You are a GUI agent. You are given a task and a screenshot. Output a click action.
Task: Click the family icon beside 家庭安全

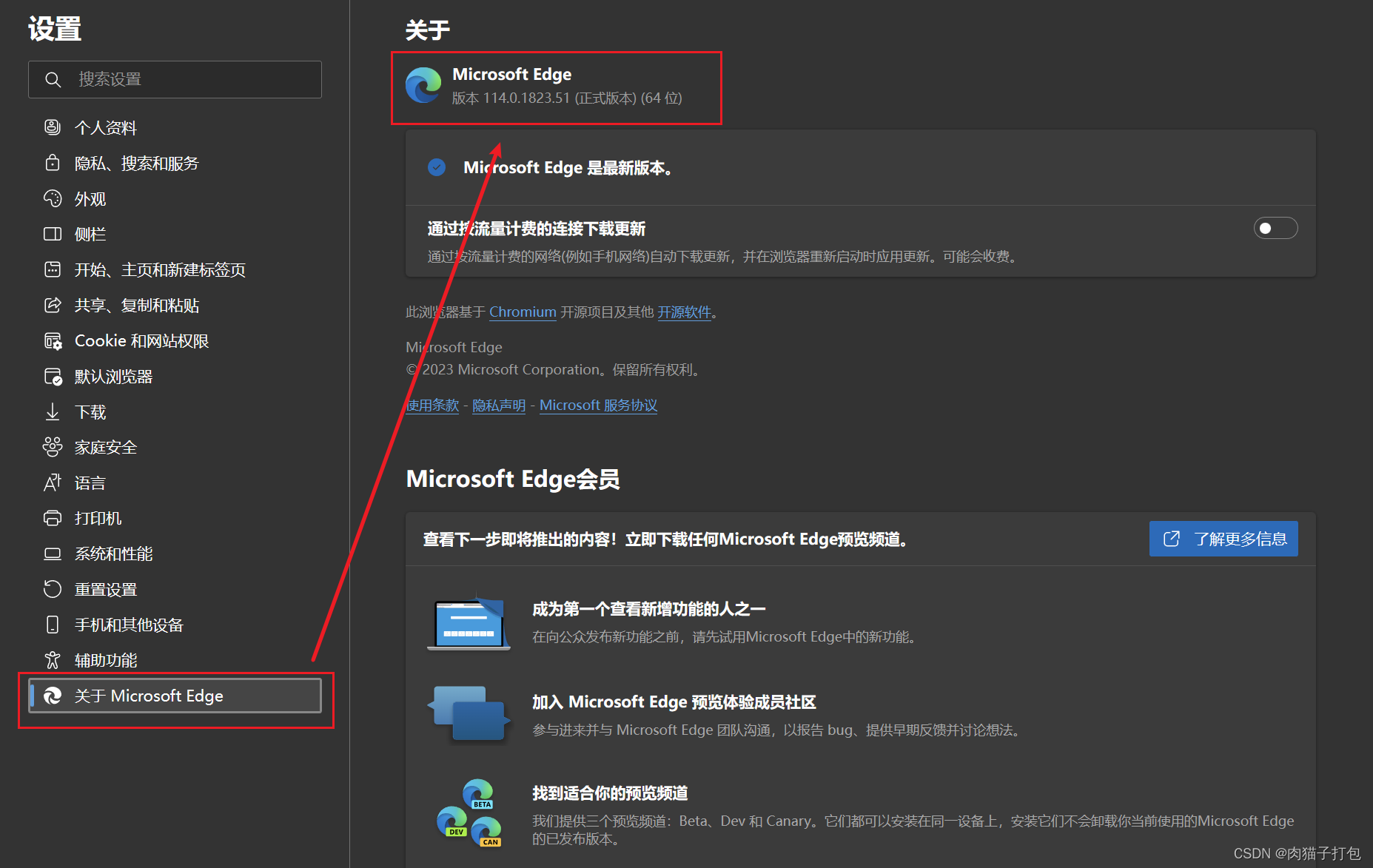tap(53, 447)
